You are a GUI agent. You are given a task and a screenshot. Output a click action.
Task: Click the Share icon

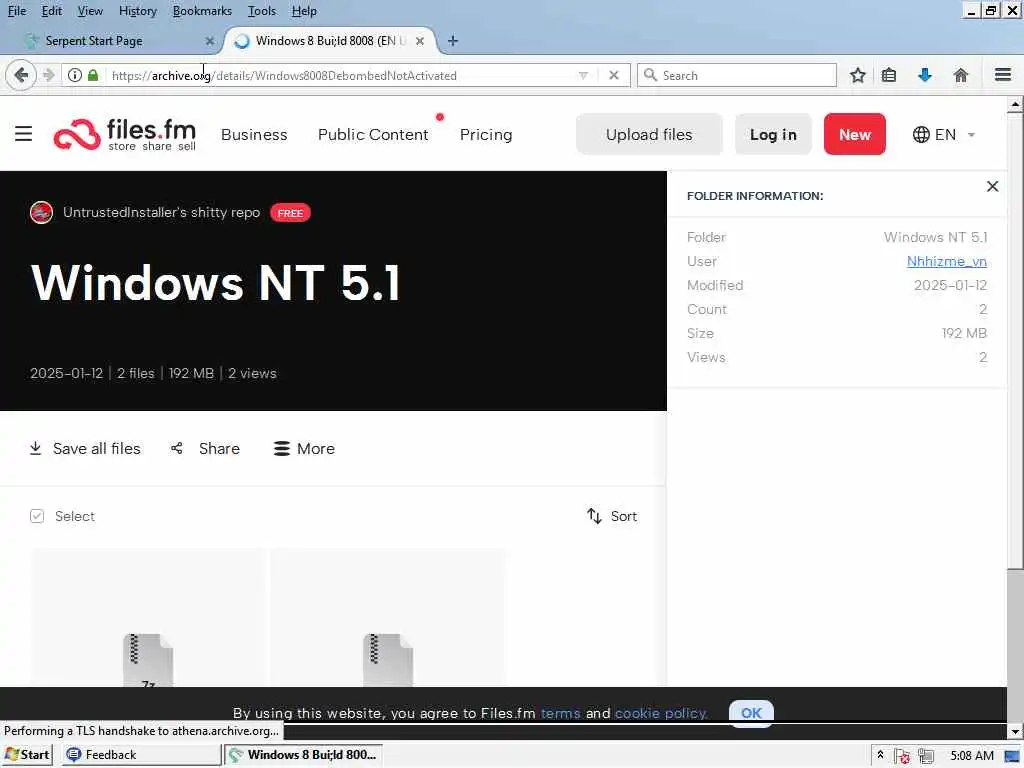point(176,448)
